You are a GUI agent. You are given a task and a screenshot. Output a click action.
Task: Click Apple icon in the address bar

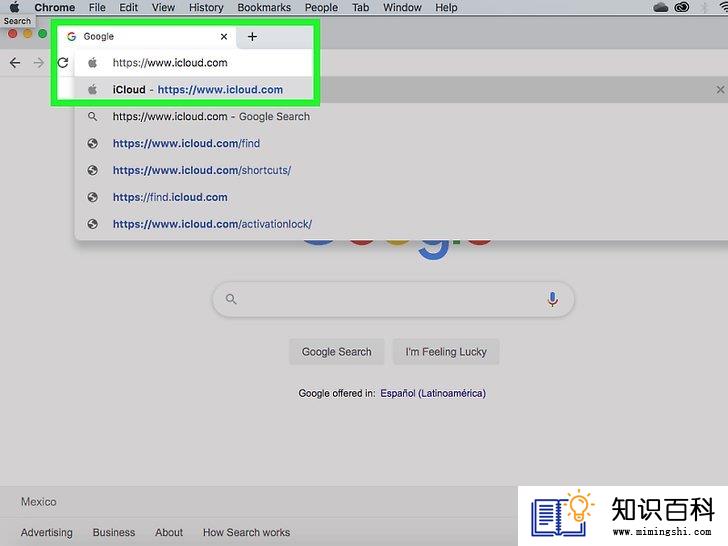pyautogui.click(x=92, y=63)
